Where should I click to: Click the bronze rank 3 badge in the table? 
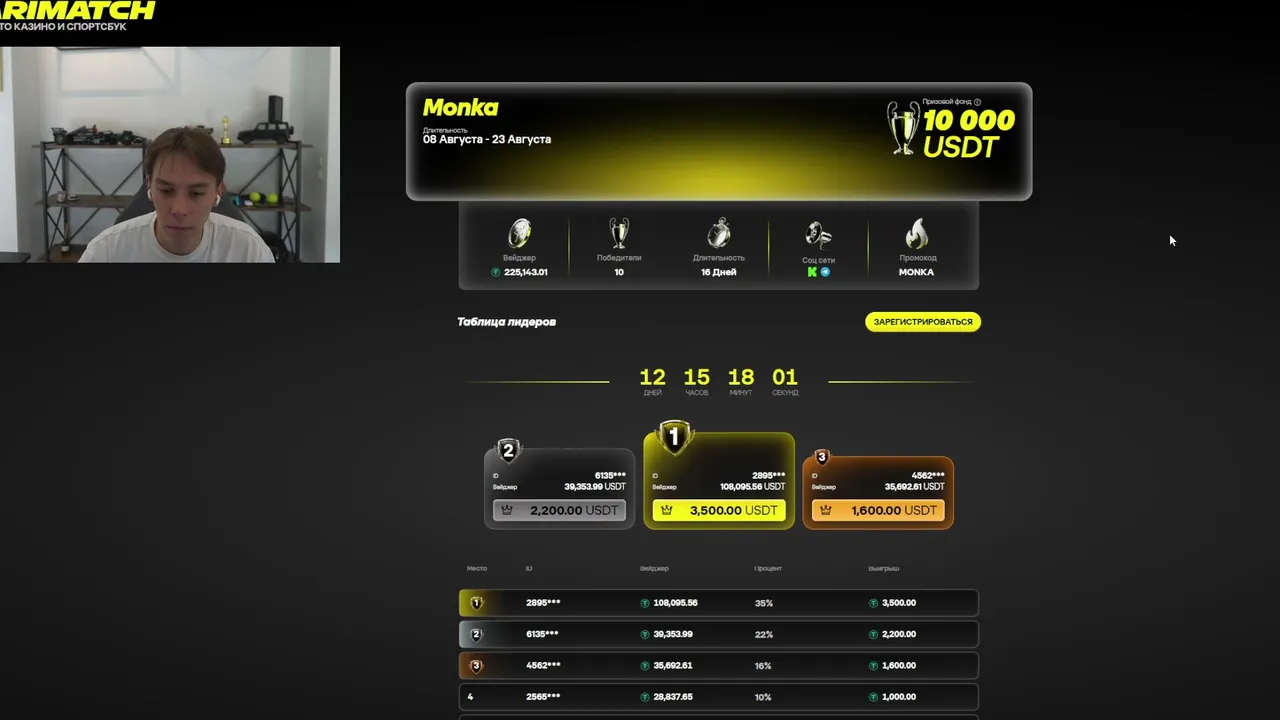tap(476, 665)
